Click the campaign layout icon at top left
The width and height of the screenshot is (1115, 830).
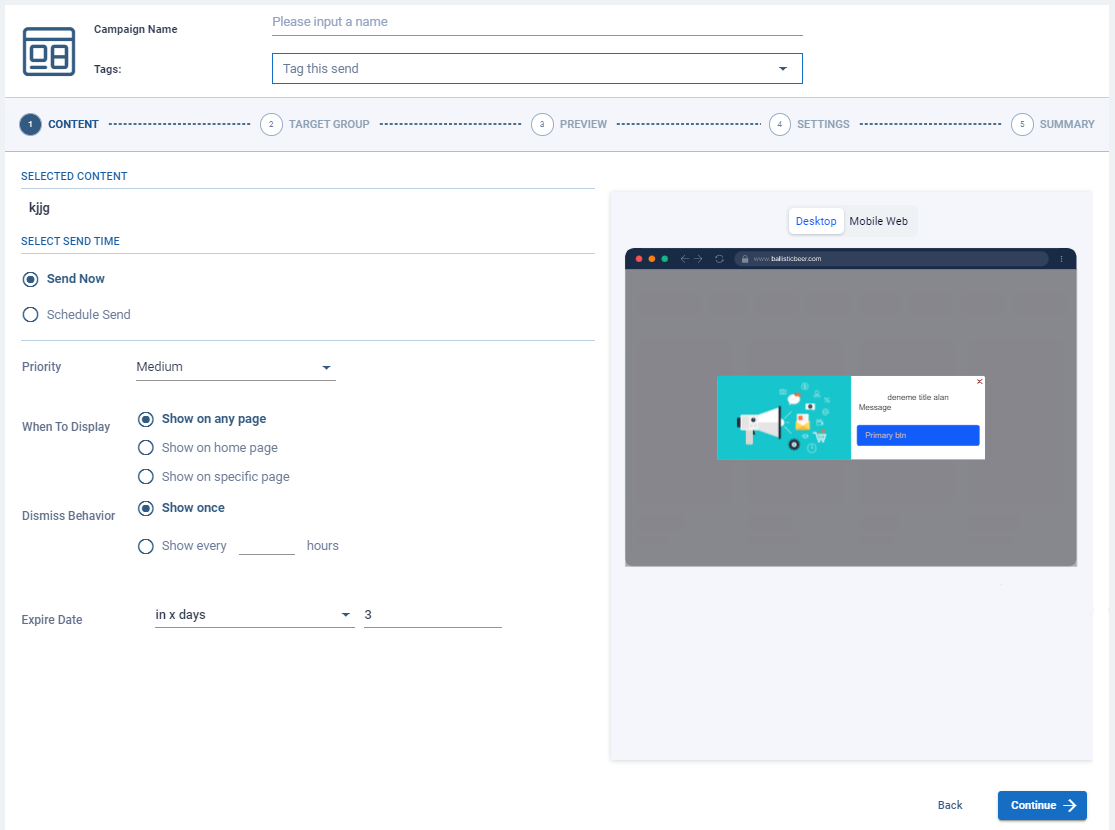pyautogui.click(x=49, y=51)
